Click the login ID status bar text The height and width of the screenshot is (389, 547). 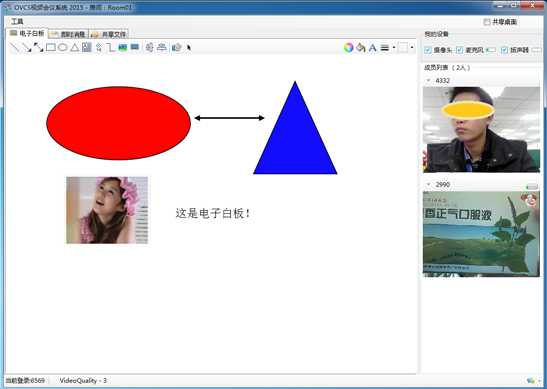(x=25, y=380)
